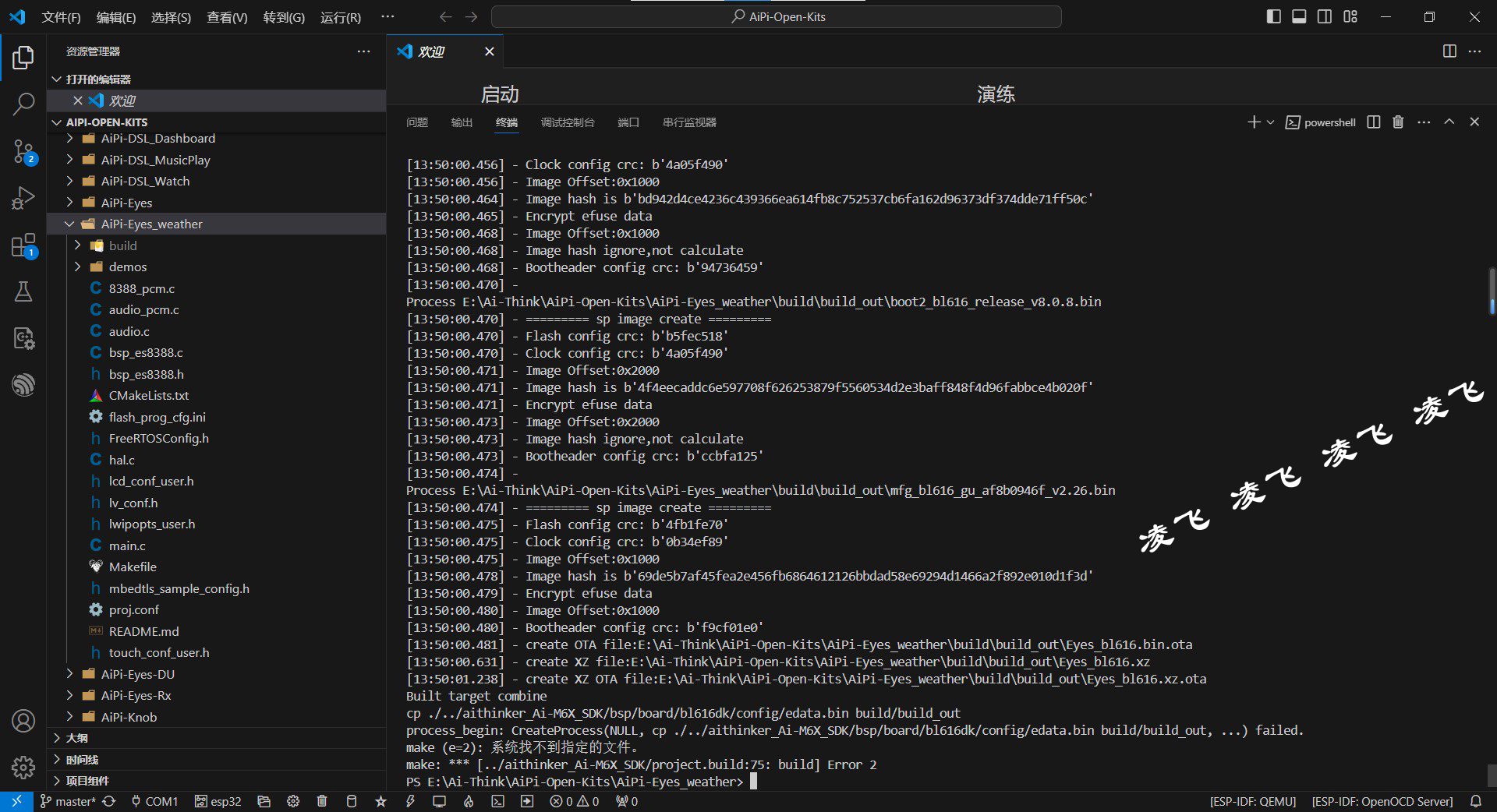Choose esp32 target device in status bar
The height and width of the screenshot is (812, 1497).
click(218, 801)
